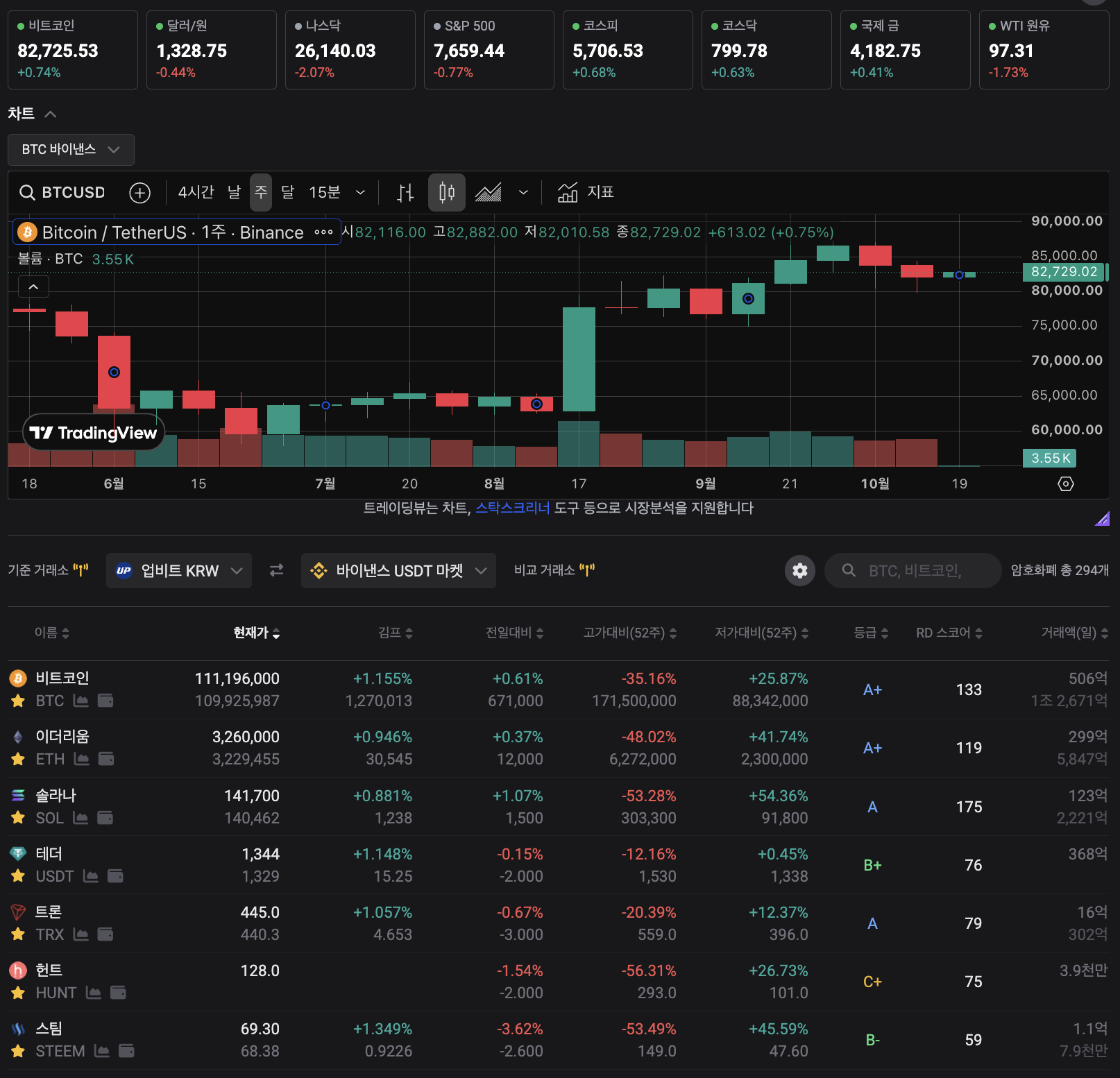Open the 업비트 KRW exchange dropdown
The height and width of the screenshot is (1078, 1120).
pyautogui.click(x=179, y=570)
